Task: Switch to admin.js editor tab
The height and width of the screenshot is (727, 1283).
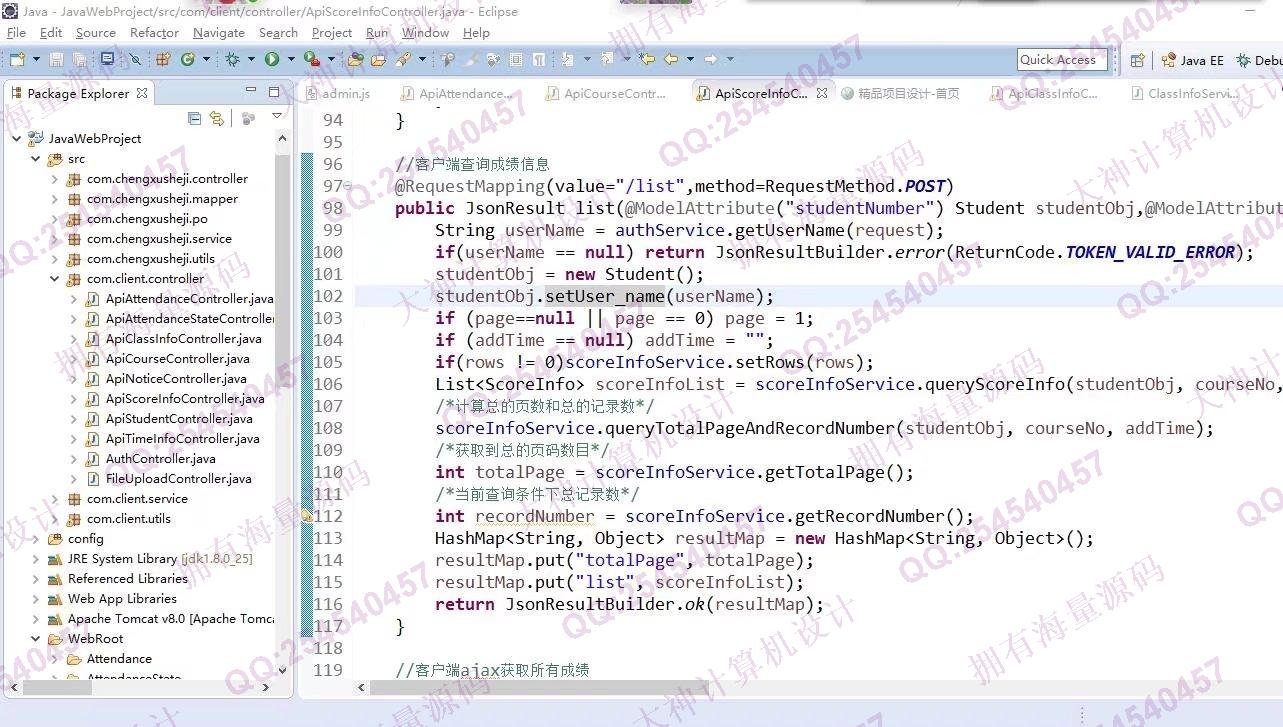Action: (x=339, y=93)
